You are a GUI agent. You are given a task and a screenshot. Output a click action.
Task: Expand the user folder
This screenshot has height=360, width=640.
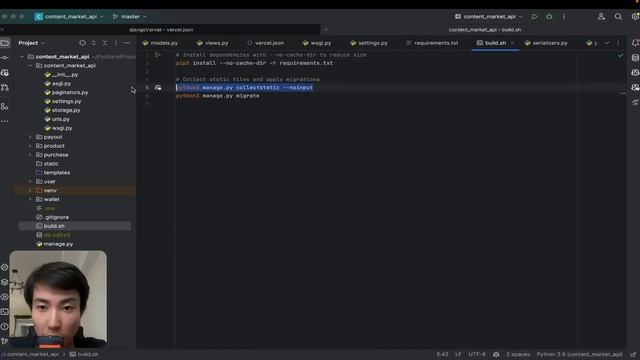[x=30, y=182]
